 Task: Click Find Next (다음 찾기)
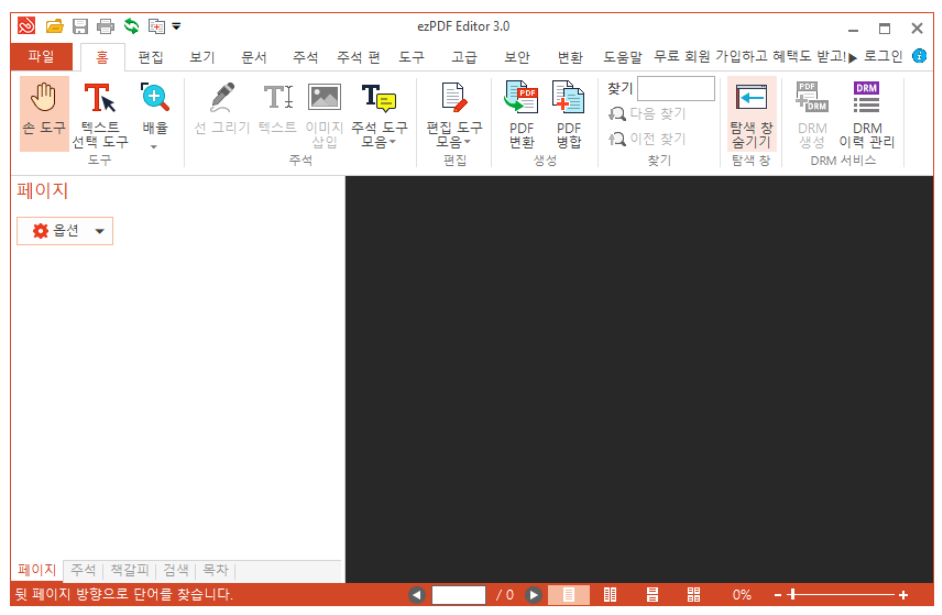coord(647,114)
